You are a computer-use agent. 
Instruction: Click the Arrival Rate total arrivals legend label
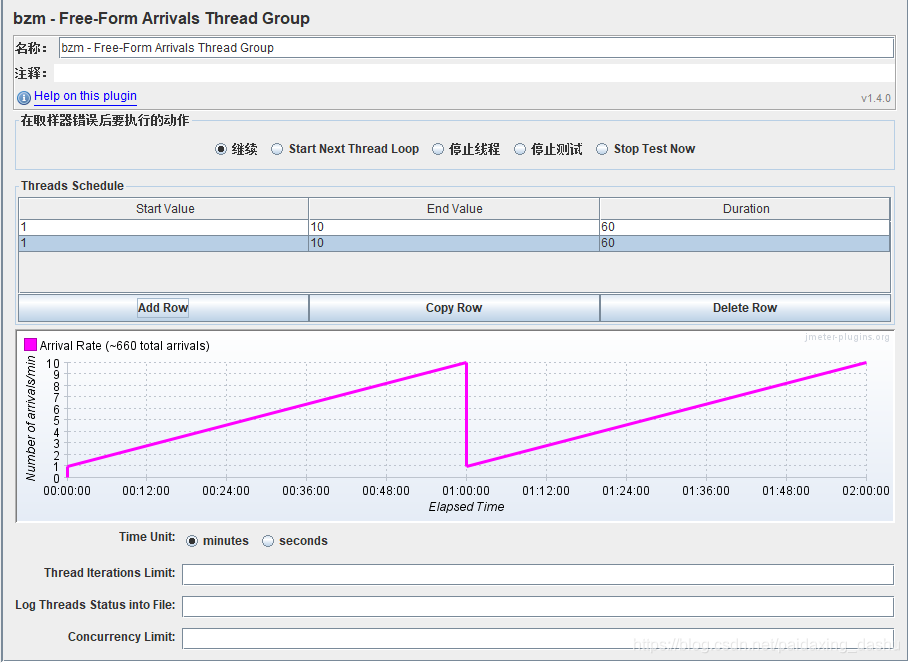point(125,346)
